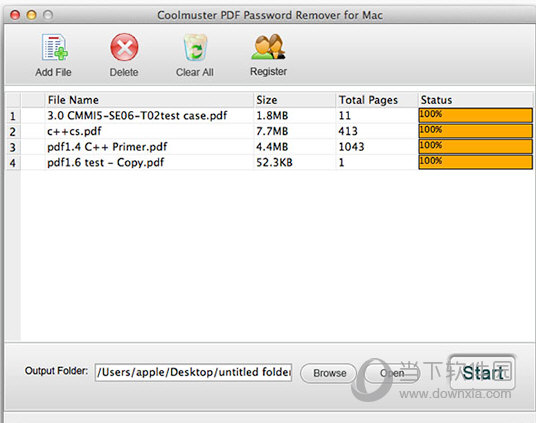Click the Start button
The height and width of the screenshot is (423, 536).
click(x=483, y=372)
